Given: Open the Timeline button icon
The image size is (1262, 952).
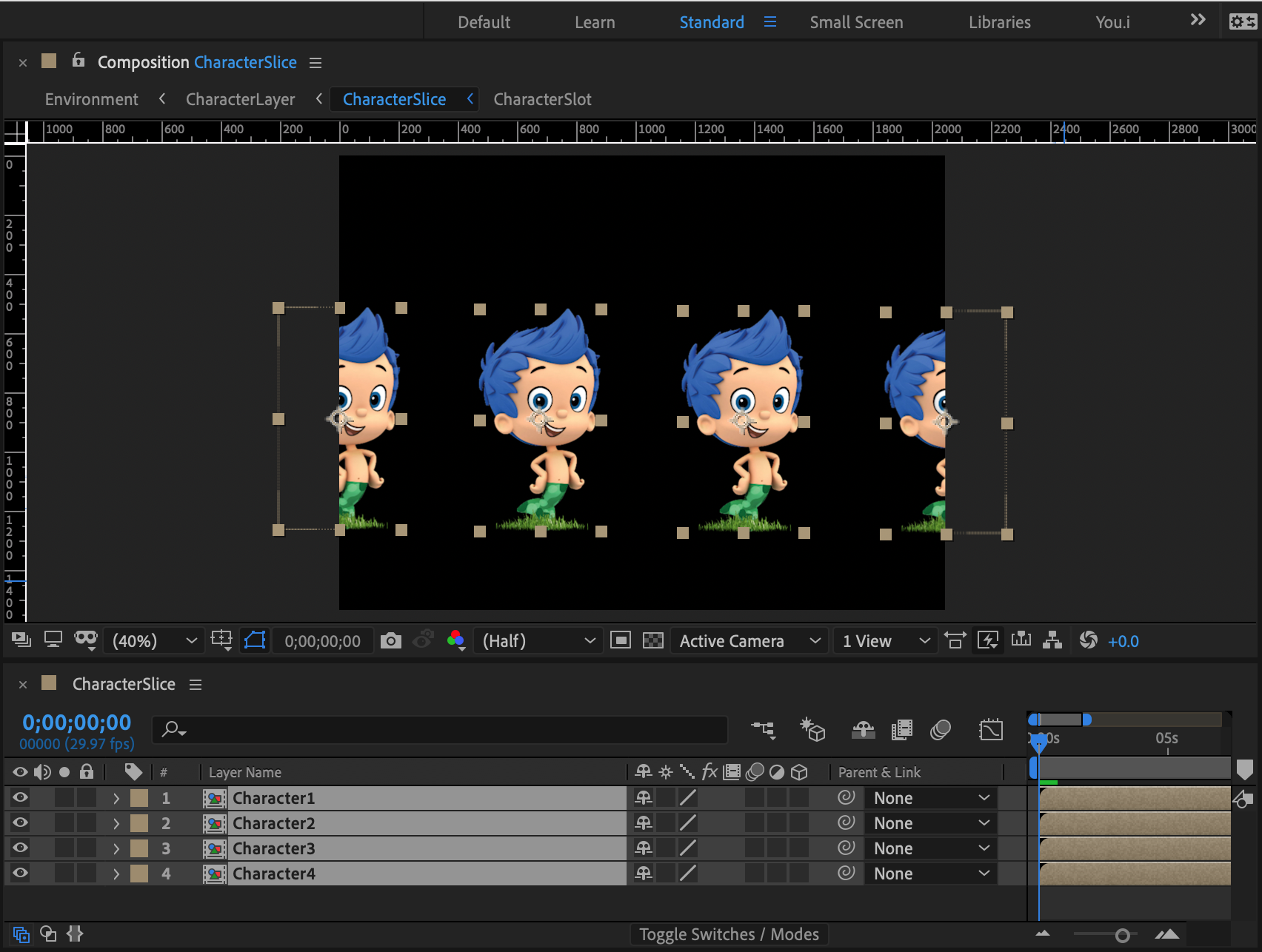Looking at the screenshot, I should pyautogui.click(x=1021, y=640).
